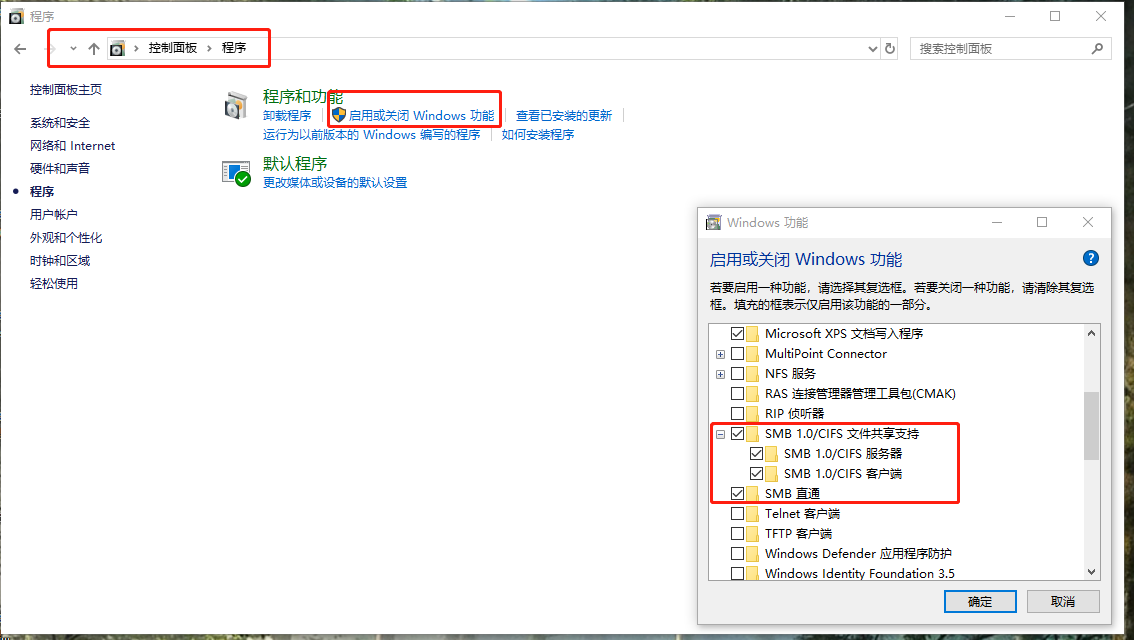Open the recent locations chevron

click(x=73, y=48)
